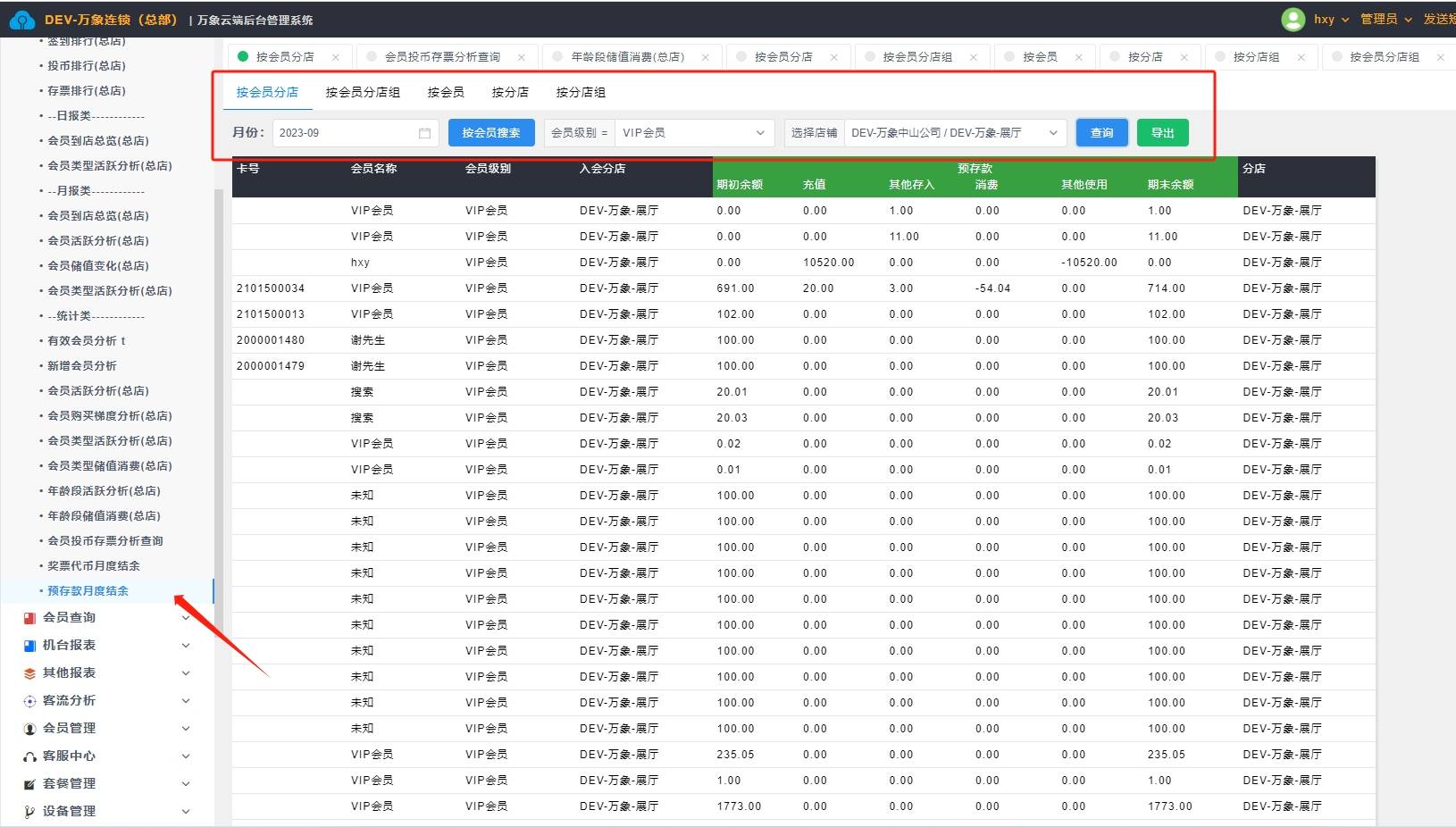Click the 设备管理 sidebar icon
Image resolution: width=1456 pixels, height=827 pixels.
point(29,812)
